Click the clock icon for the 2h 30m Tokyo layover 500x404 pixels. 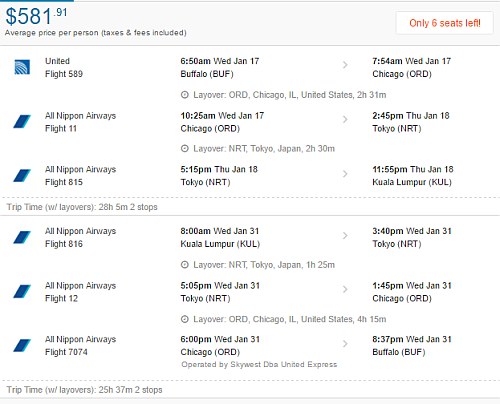click(x=185, y=149)
